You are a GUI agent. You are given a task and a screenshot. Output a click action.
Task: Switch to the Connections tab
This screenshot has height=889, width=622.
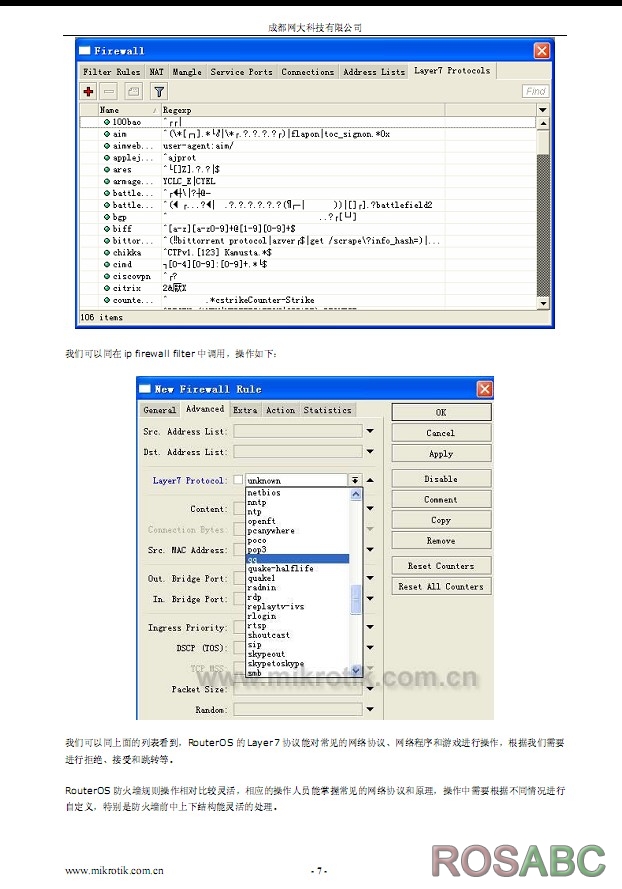pos(307,72)
